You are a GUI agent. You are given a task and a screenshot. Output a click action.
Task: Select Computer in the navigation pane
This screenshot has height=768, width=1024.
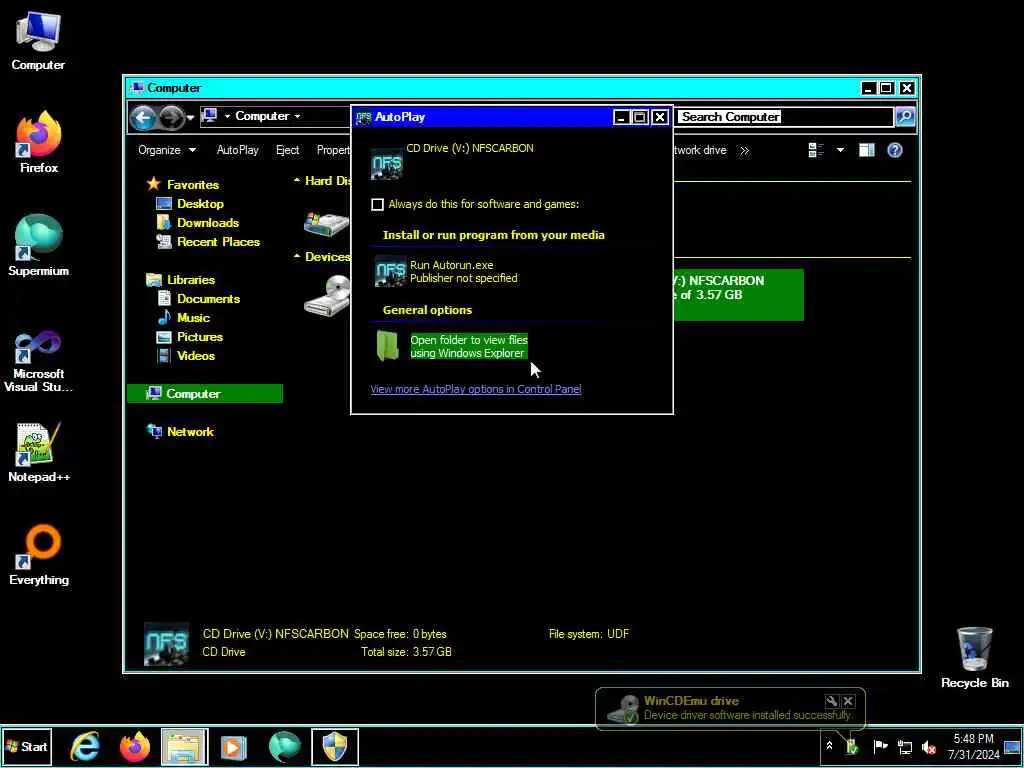(205, 394)
